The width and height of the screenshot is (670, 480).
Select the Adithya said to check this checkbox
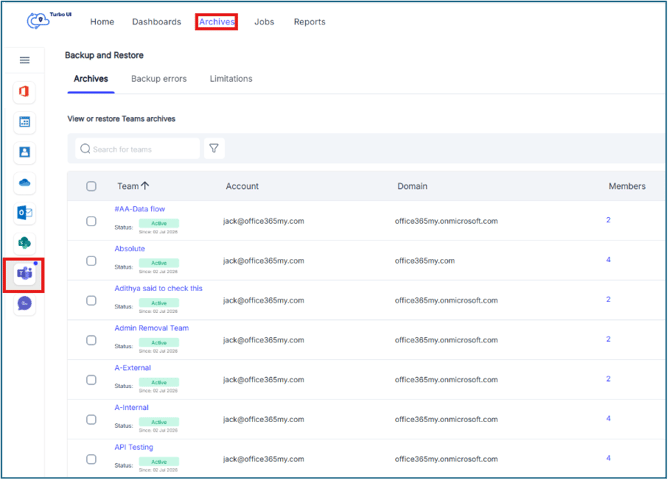pyautogui.click(x=91, y=301)
